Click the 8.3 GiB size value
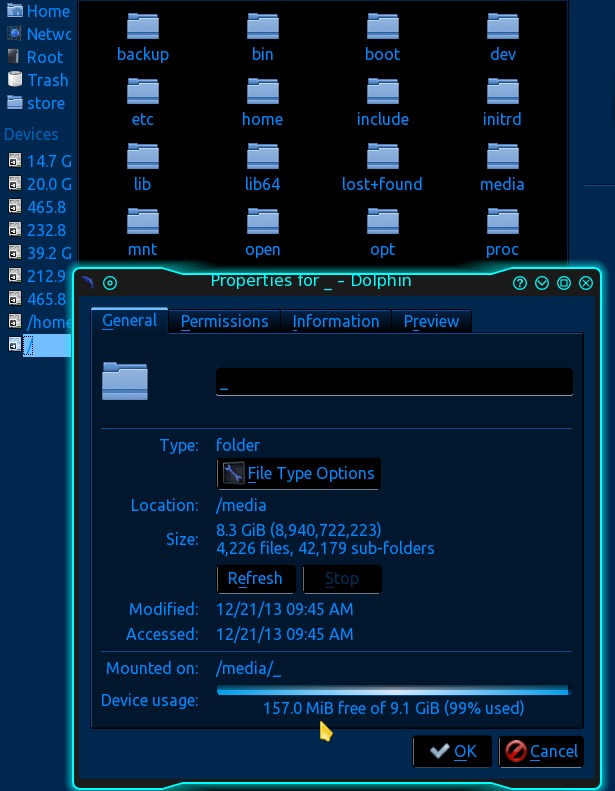 tap(299, 530)
